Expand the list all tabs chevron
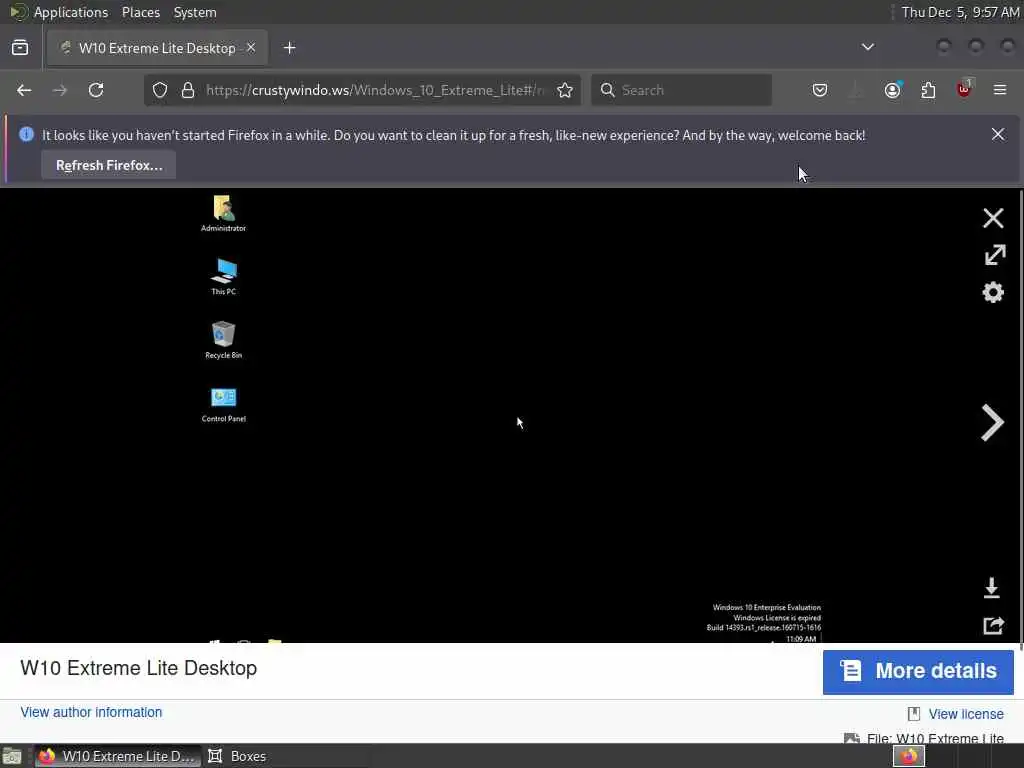Screen dimensions: 1024x768 [868, 47]
